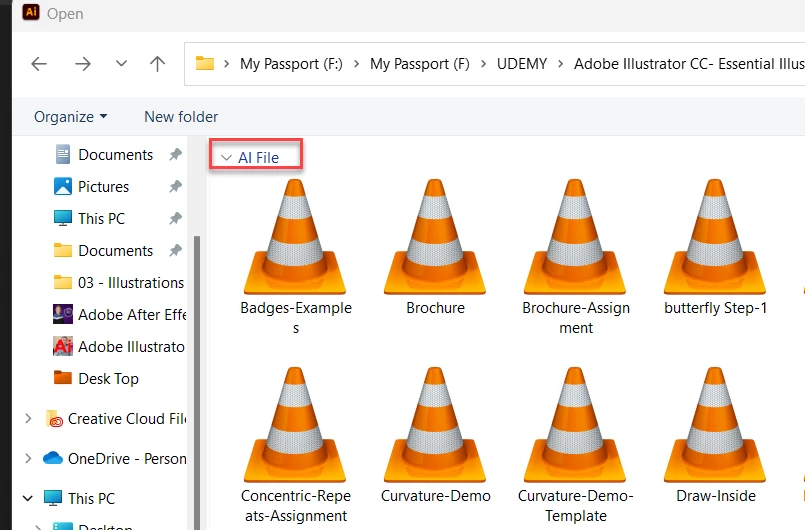Expand chevron after My Passport (F:)
The height and width of the screenshot is (530, 805).
356,64
